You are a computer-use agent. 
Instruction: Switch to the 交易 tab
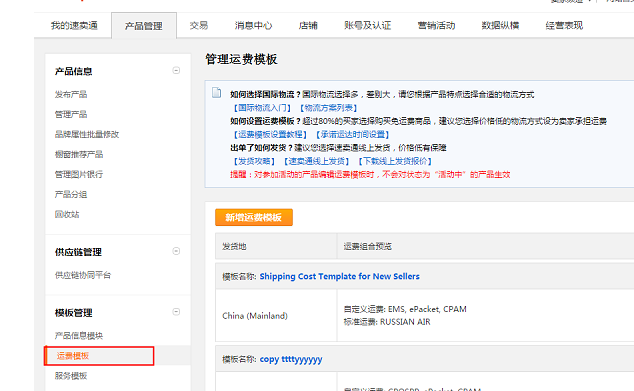click(x=199, y=25)
